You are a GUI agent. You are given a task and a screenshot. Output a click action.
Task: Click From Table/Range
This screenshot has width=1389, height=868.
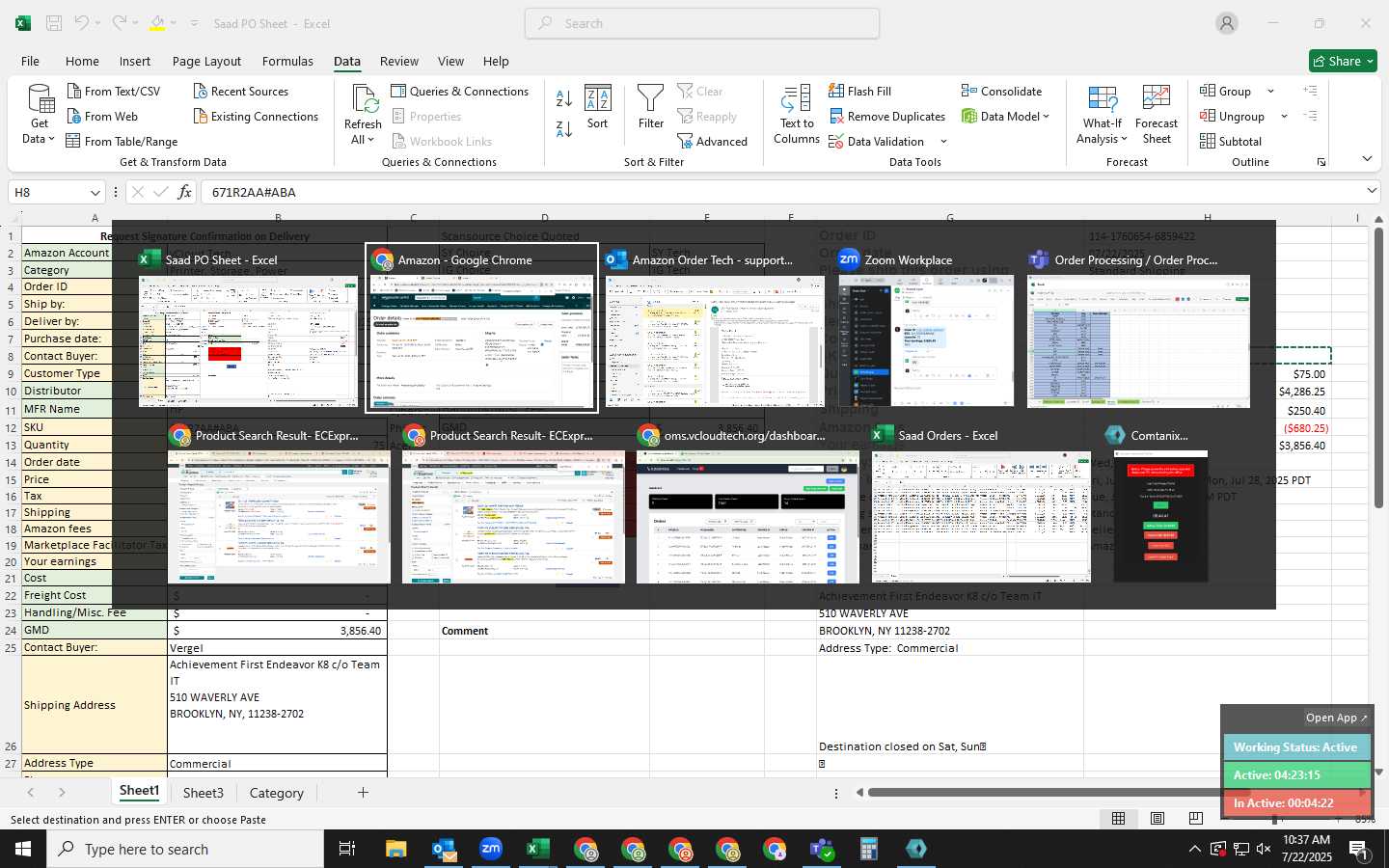point(122,142)
